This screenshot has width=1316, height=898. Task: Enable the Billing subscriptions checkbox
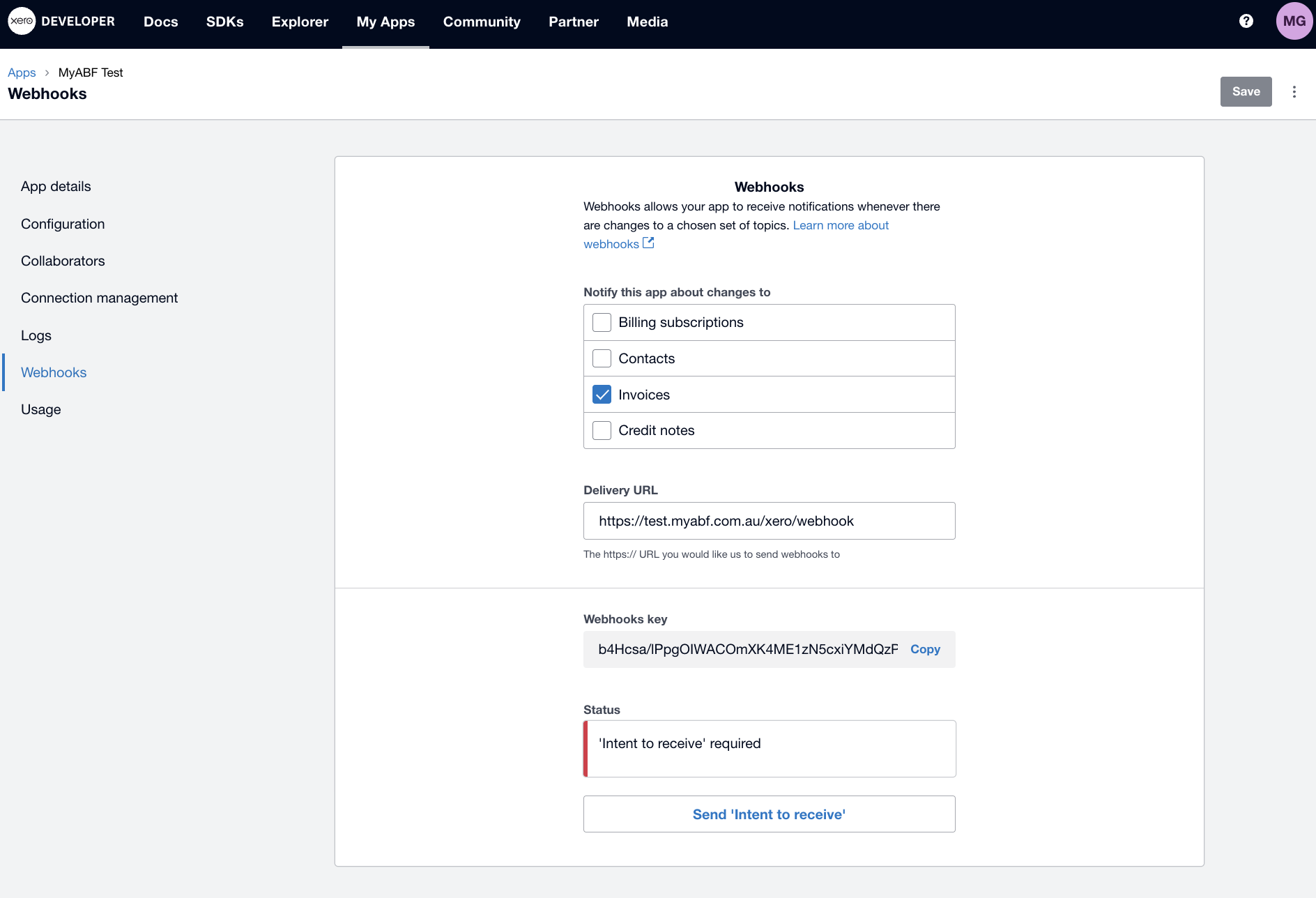(602, 323)
